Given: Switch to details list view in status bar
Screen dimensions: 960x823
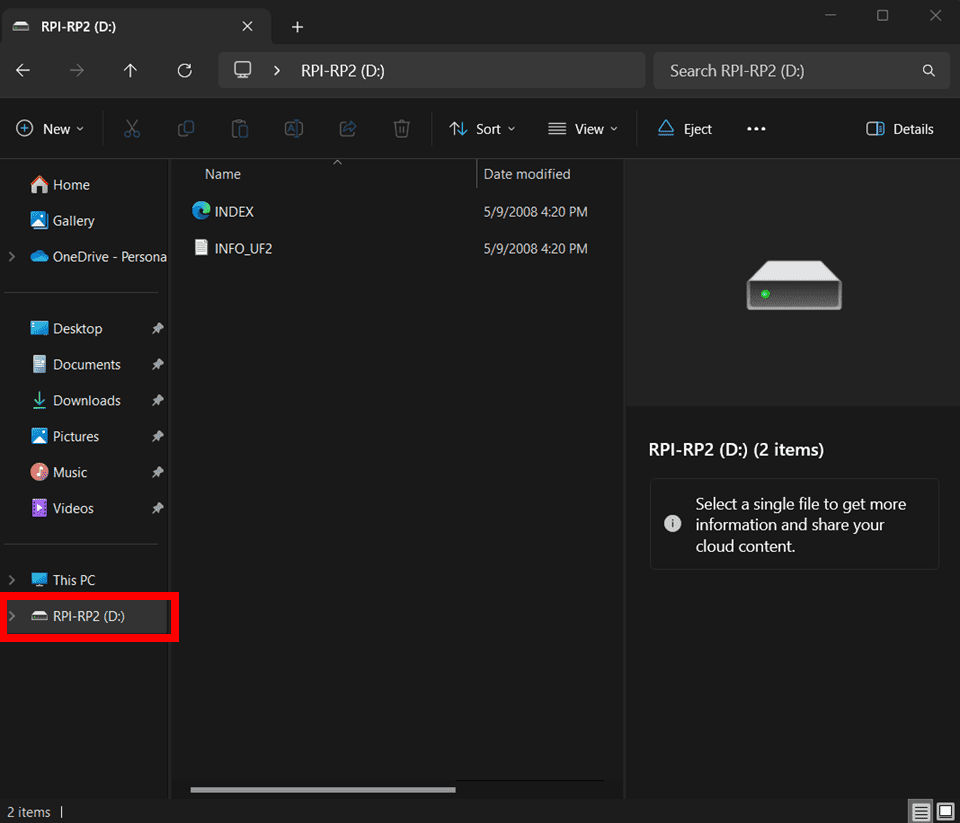Looking at the screenshot, I should (x=920, y=812).
